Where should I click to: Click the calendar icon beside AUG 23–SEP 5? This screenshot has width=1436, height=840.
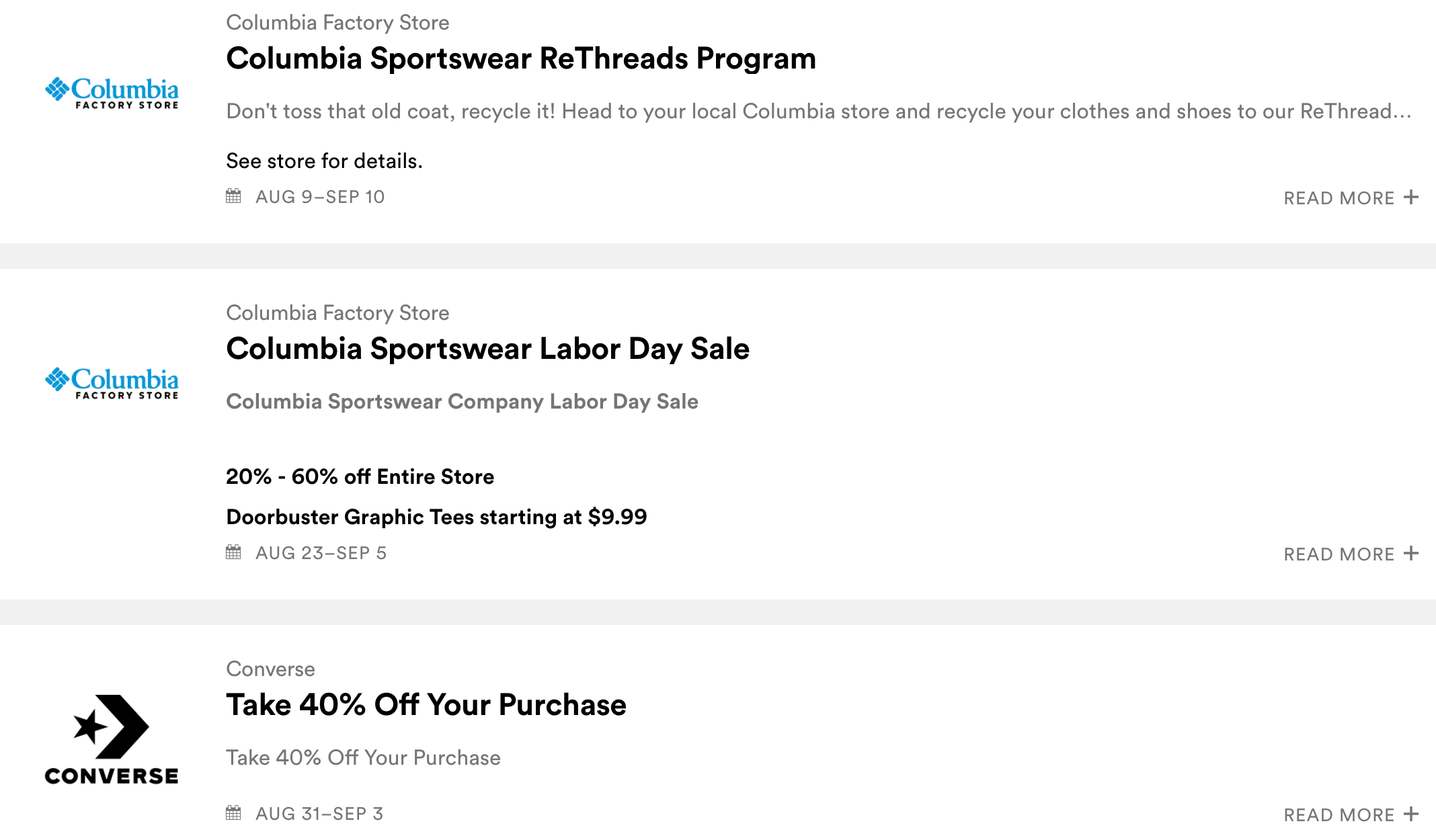click(x=233, y=552)
